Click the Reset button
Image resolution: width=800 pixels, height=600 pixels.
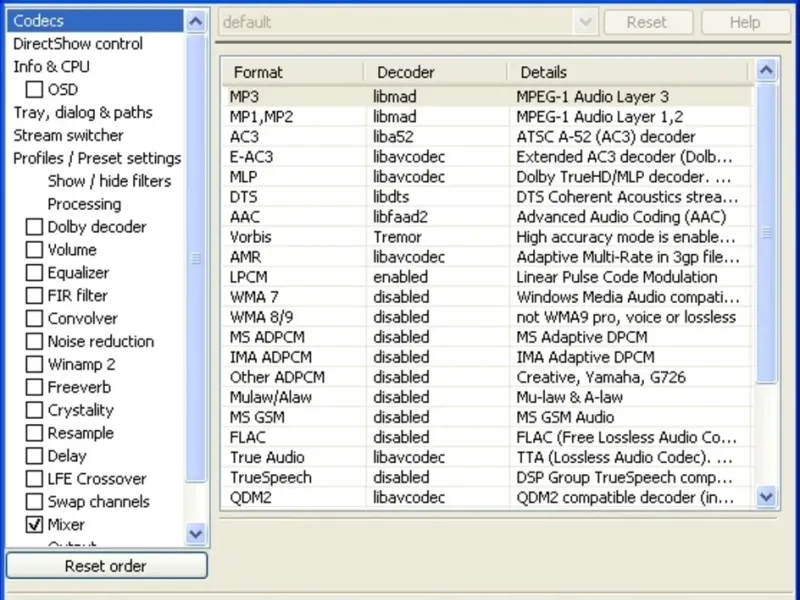coord(648,22)
